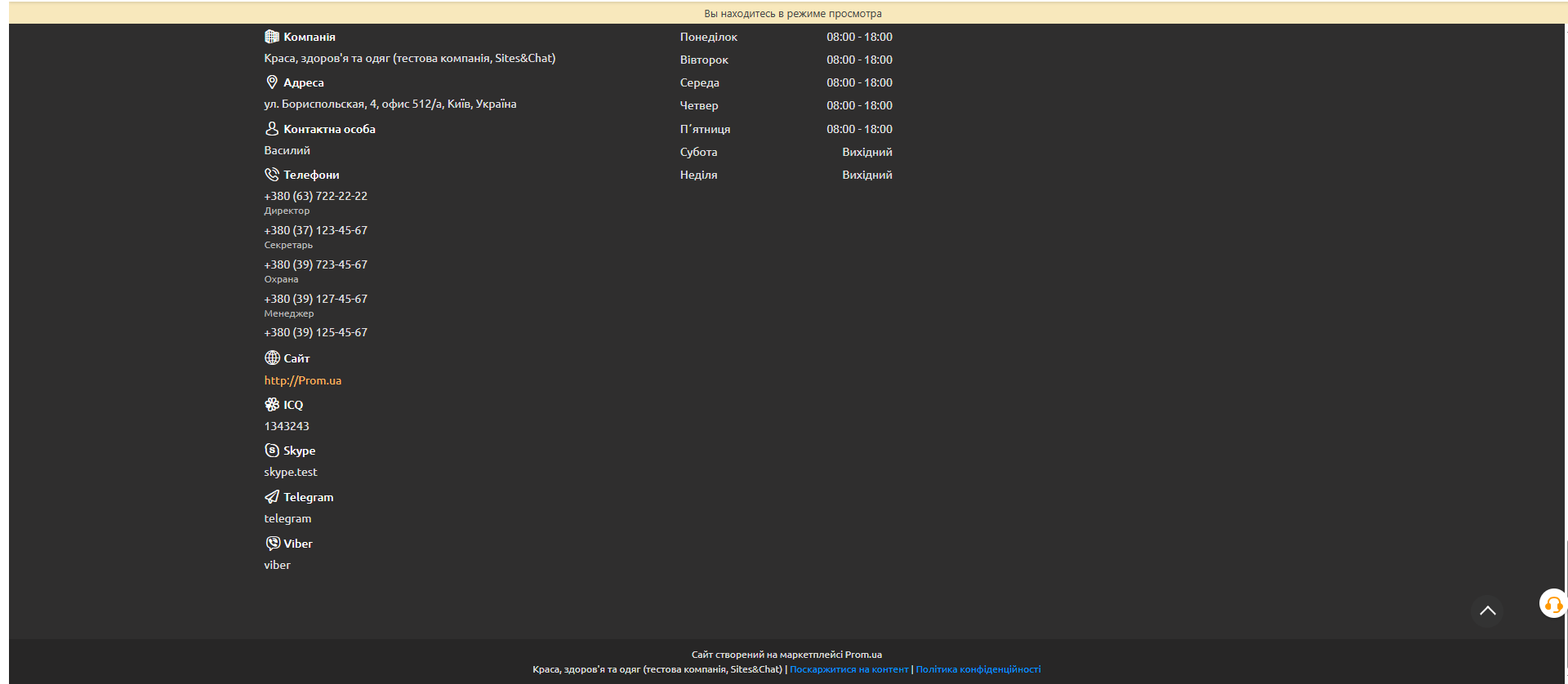Click the Company building icon

[272, 37]
